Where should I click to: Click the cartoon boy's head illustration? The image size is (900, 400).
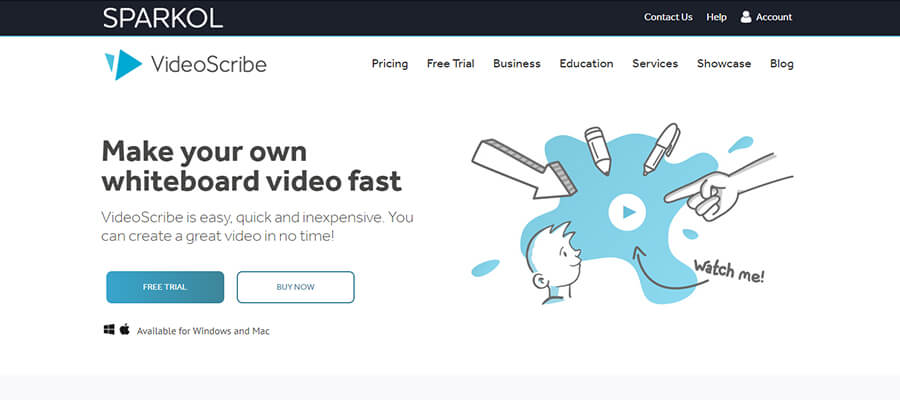click(x=553, y=261)
